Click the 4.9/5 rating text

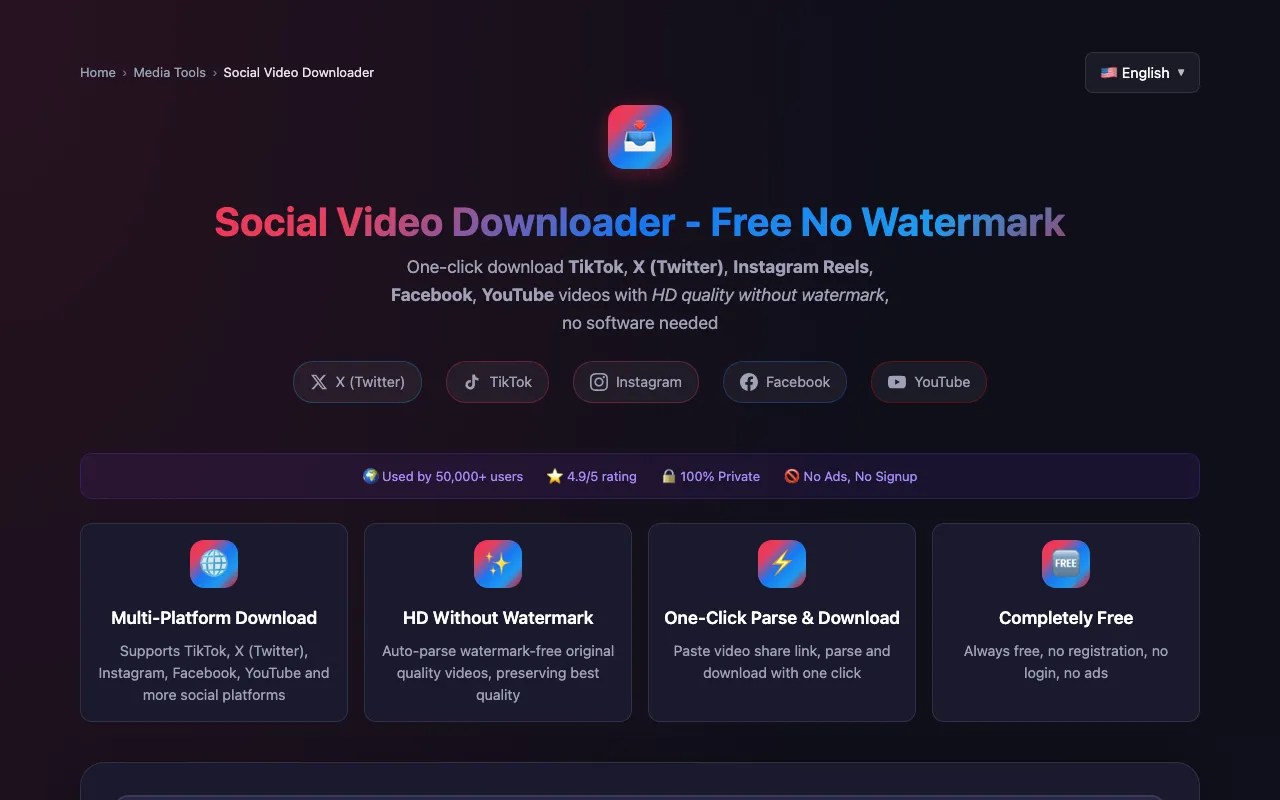602,476
